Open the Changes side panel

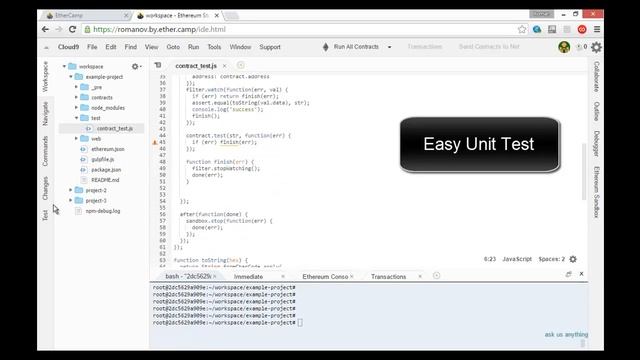click(x=45, y=188)
